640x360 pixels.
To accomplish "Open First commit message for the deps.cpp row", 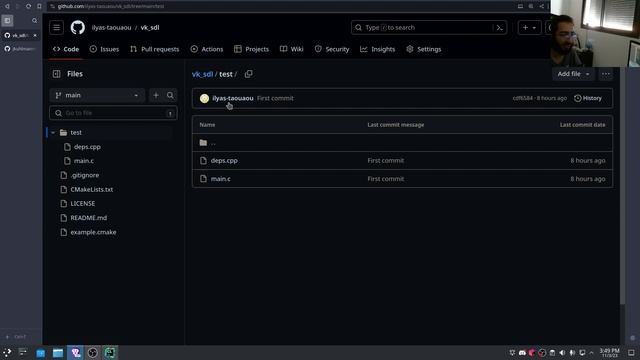I will click(x=385, y=160).
